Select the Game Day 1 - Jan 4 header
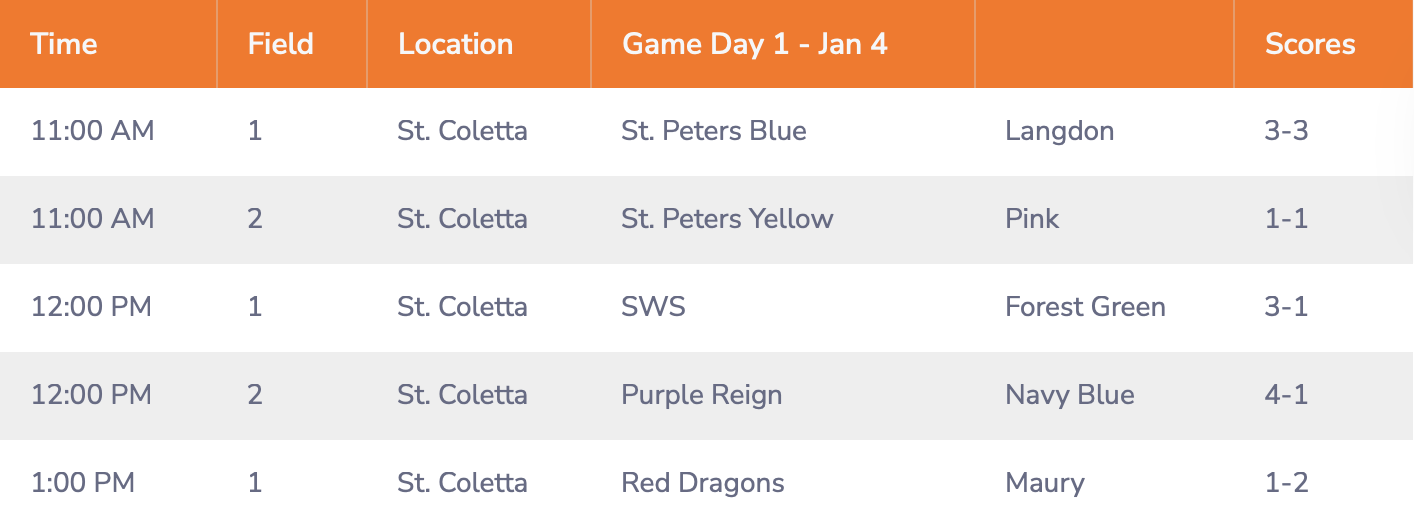 coord(755,44)
